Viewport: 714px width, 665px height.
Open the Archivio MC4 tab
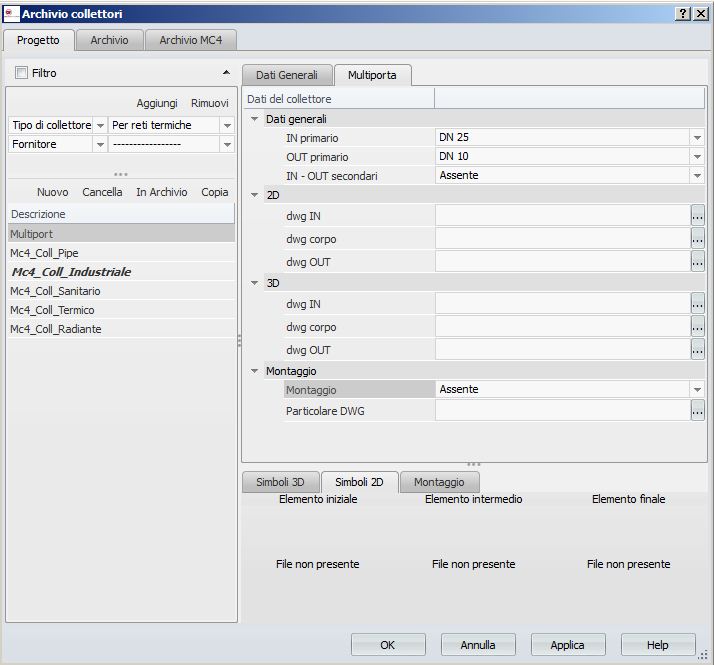tap(190, 40)
